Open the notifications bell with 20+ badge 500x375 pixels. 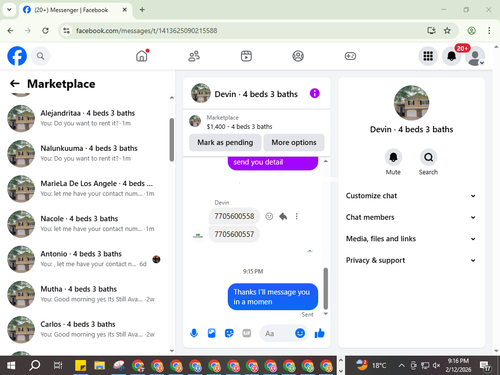coord(452,56)
